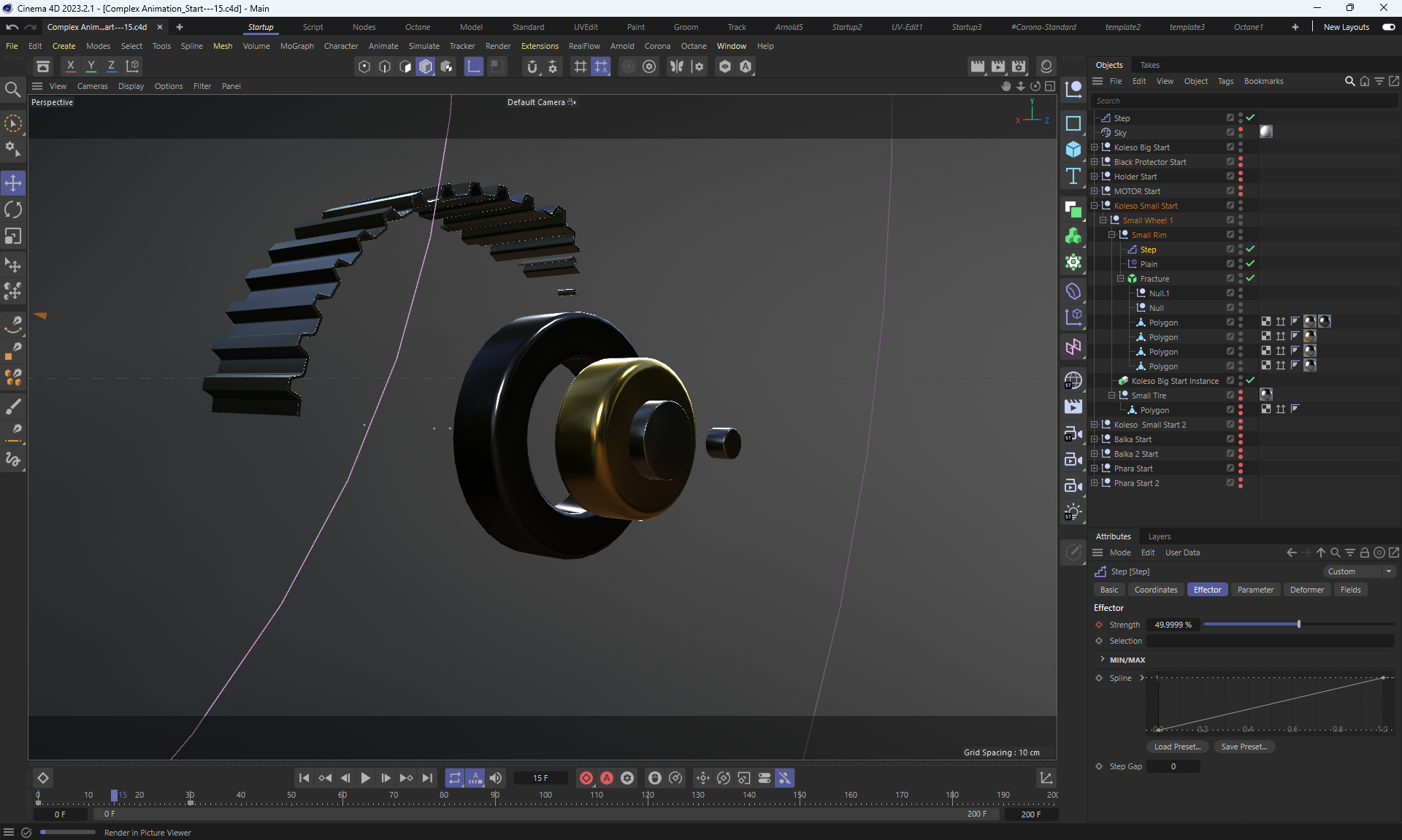Image resolution: width=1402 pixels, height=840 pixels.
Task: Toggle the Autokeying button
Action: pyautogui.click(x=606, y=778)
